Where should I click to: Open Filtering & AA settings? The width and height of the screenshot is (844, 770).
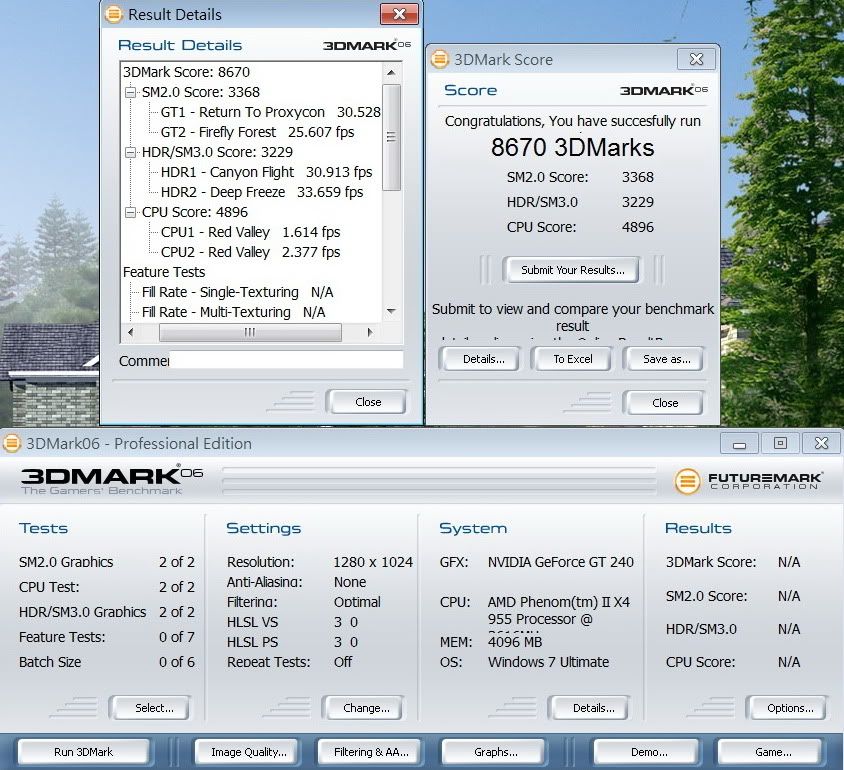370,752
